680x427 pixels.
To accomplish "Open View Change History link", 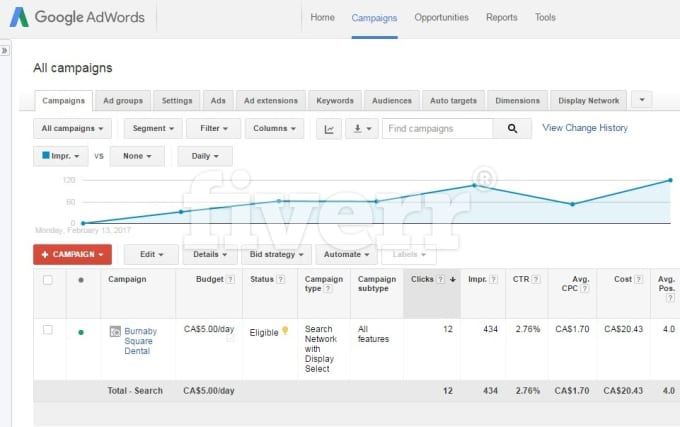I will (585, 128).
